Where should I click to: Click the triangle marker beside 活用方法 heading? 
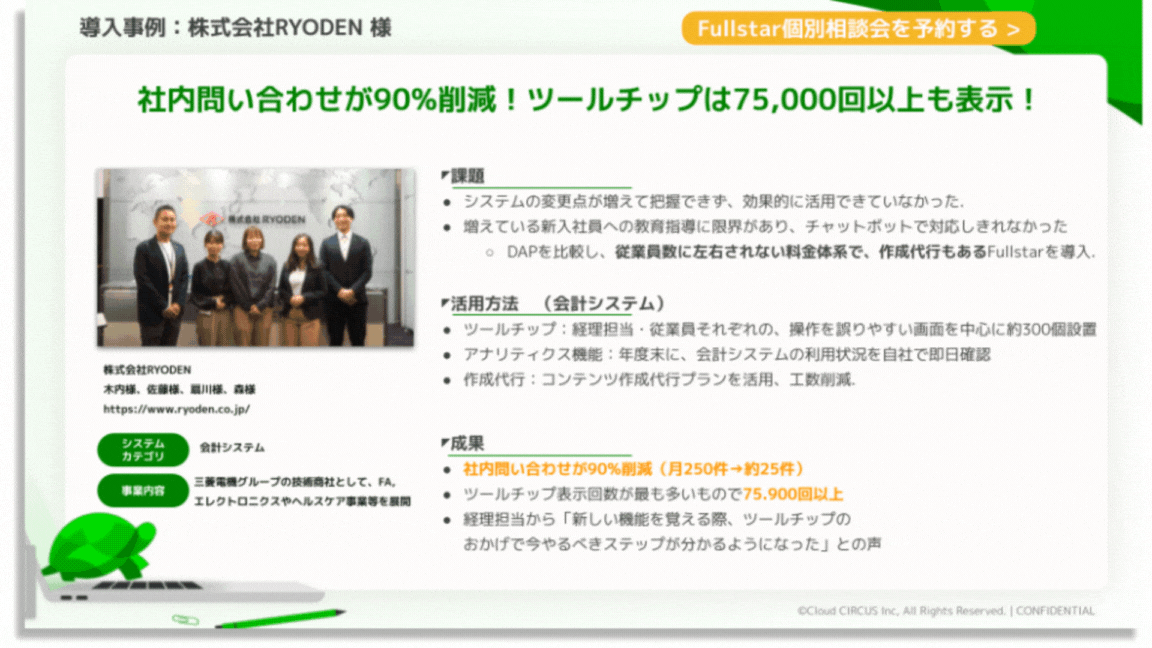(445, 303)
